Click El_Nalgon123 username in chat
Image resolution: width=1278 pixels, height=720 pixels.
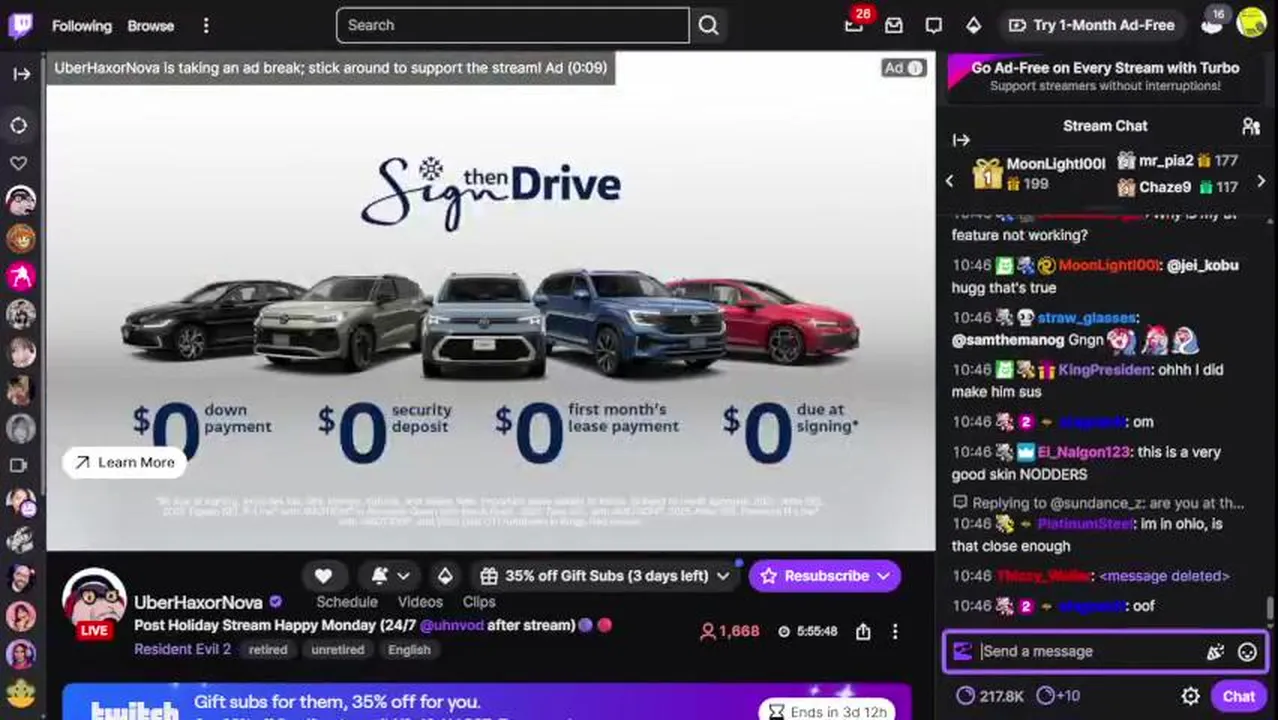click(1083, 452)
